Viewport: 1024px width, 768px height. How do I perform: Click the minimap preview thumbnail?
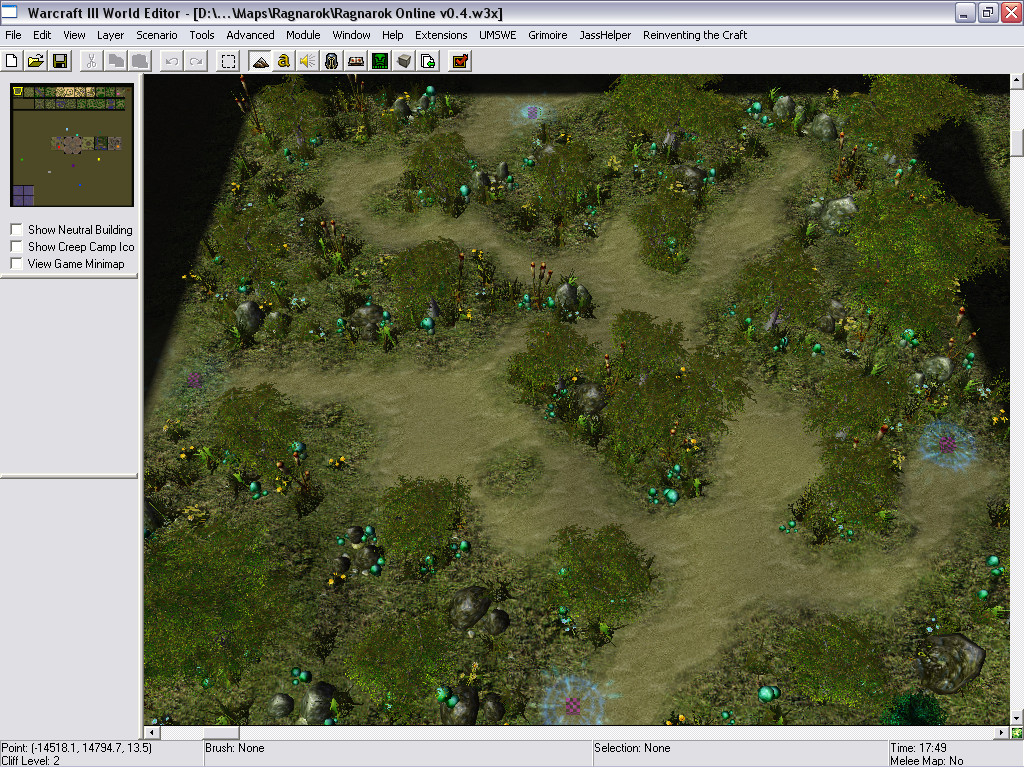72,145
